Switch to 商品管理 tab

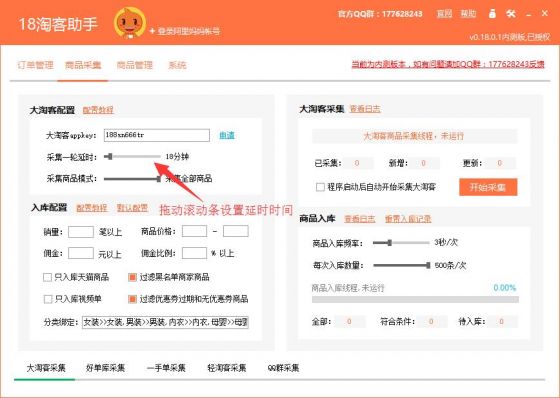click(135, 65)
